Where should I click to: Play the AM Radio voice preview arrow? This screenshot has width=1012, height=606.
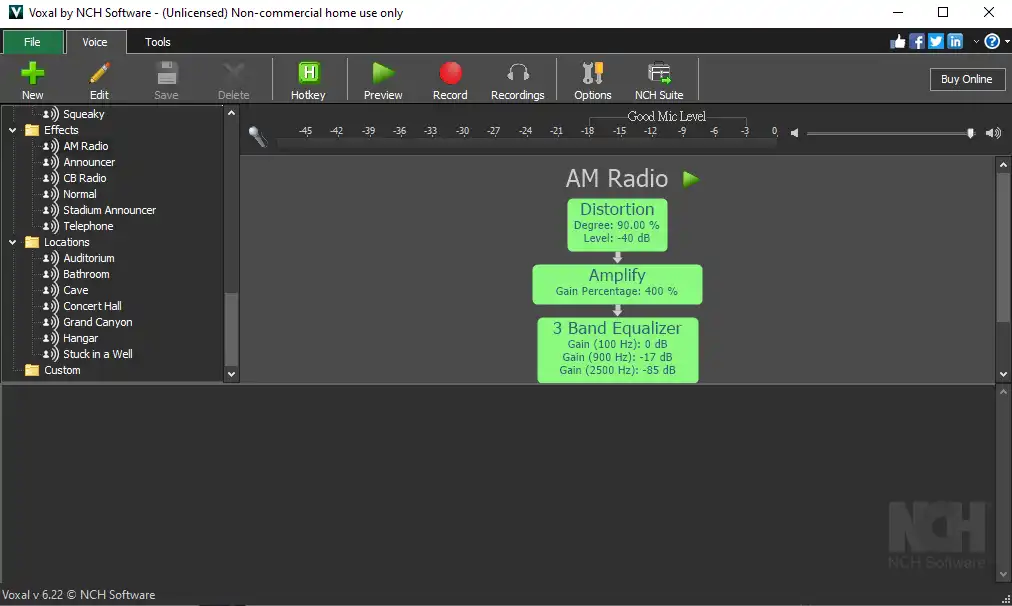click(x=691, y=179)
